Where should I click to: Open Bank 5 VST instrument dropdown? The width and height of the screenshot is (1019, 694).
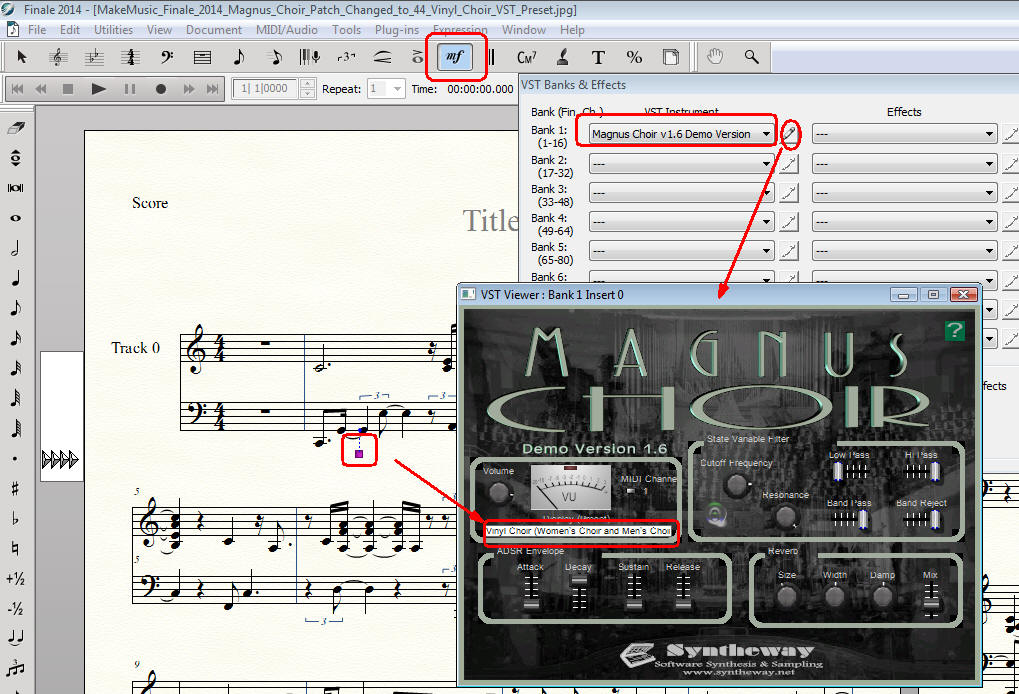click(x=681, y=251)
